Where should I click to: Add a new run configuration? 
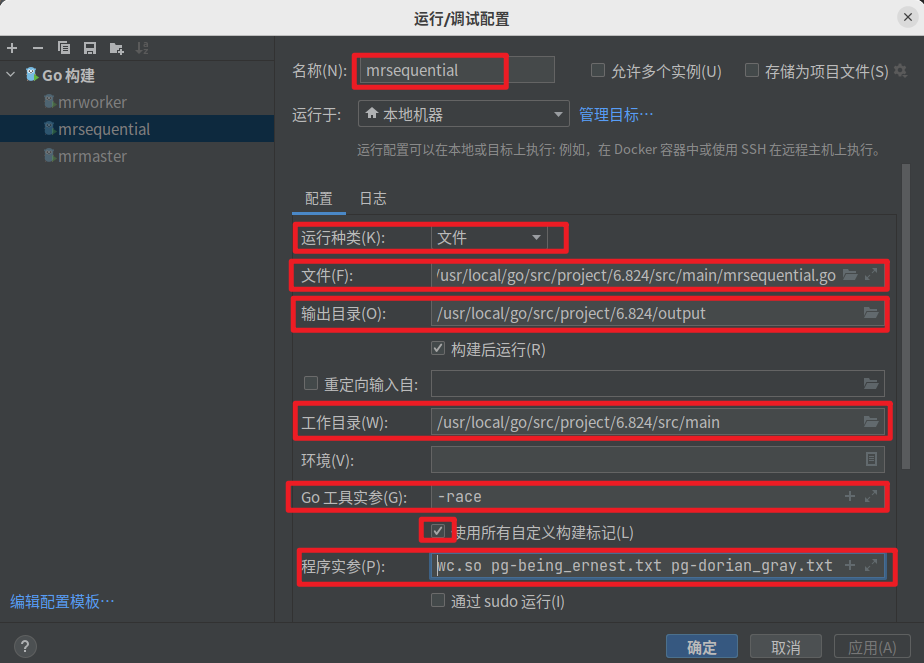click(12, 47)
